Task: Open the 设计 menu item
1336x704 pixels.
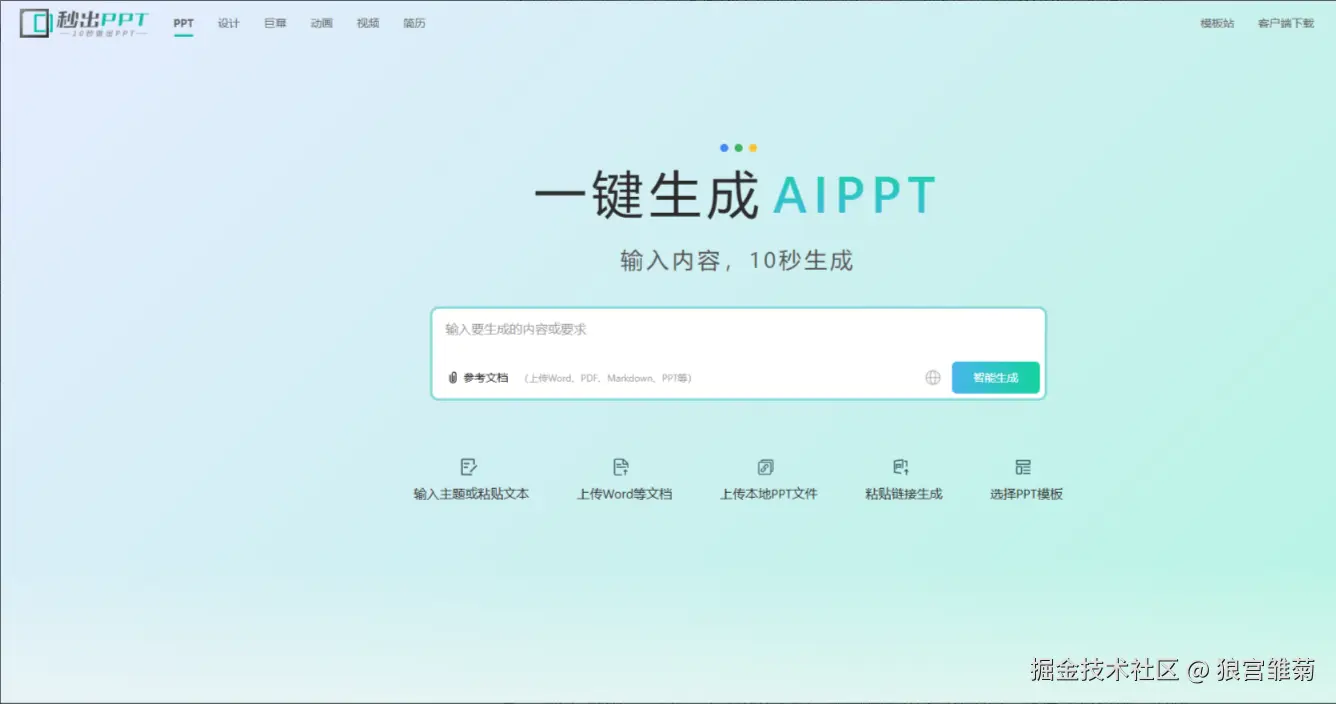Action: 229,23
